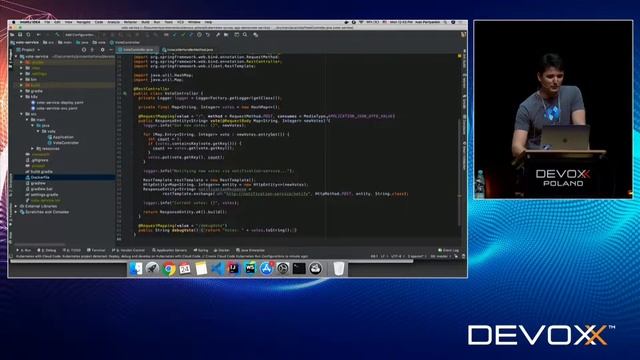Select settings.gradle file in tree

click(42, 195)
